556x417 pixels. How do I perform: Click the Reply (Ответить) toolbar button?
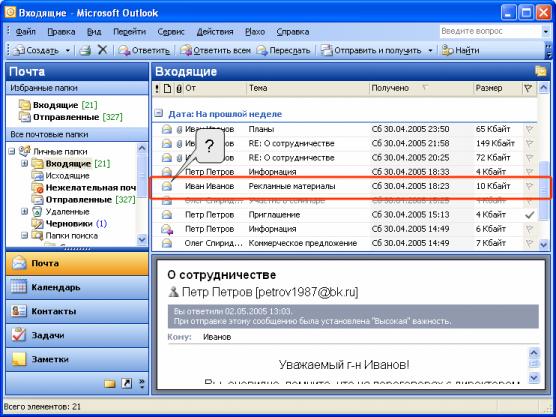(144, 50)
